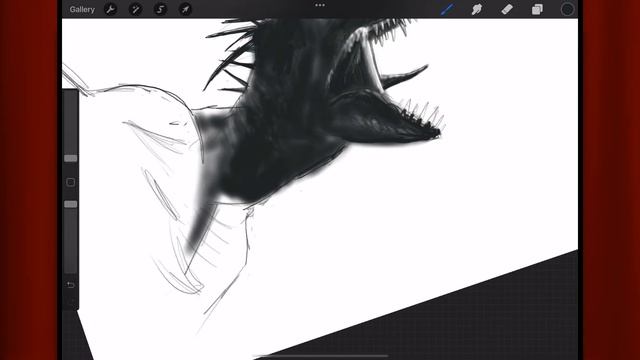Click the brush size slider handle

[71, 158]
